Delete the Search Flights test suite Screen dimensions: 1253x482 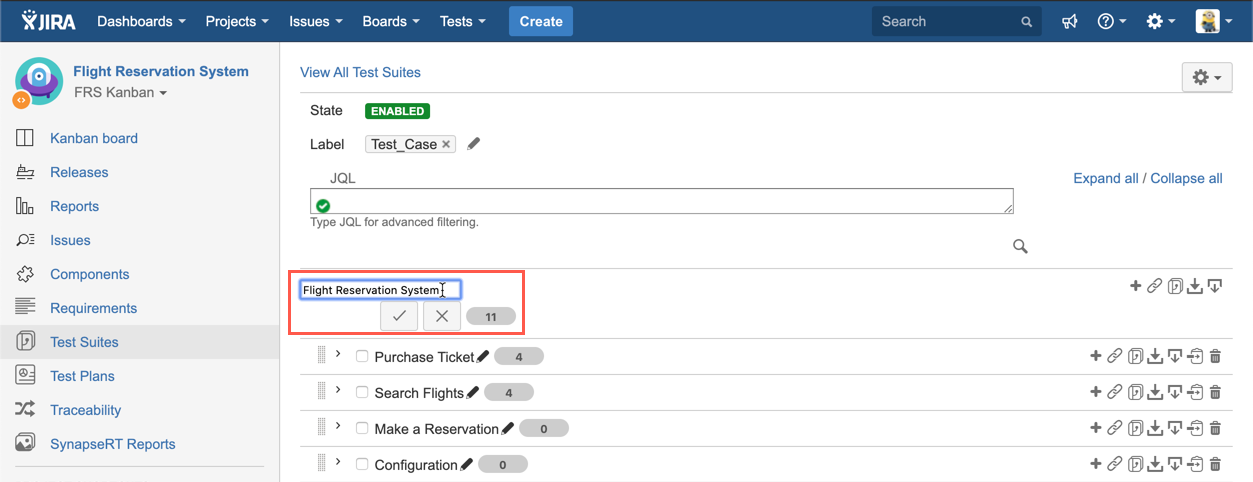1215,392
